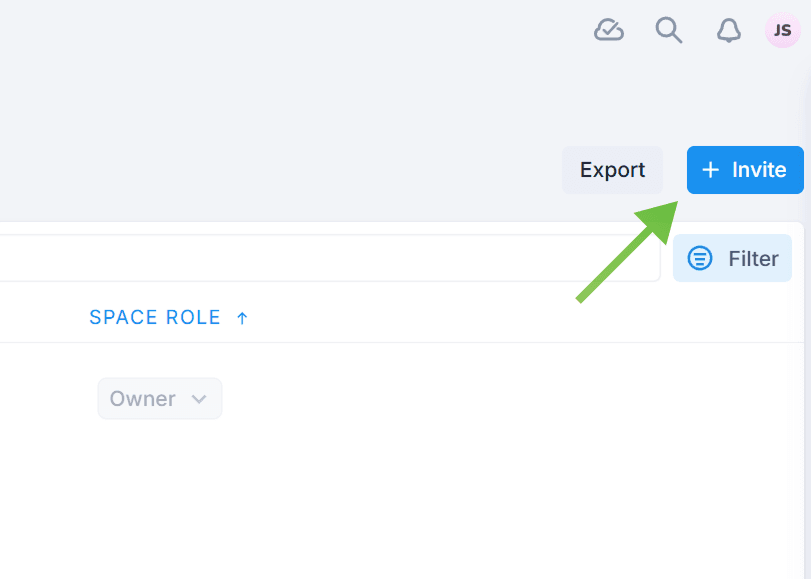This screenshot has width=811, height=579.
Task: Open search with the magnifier icon
Action: 668,30
